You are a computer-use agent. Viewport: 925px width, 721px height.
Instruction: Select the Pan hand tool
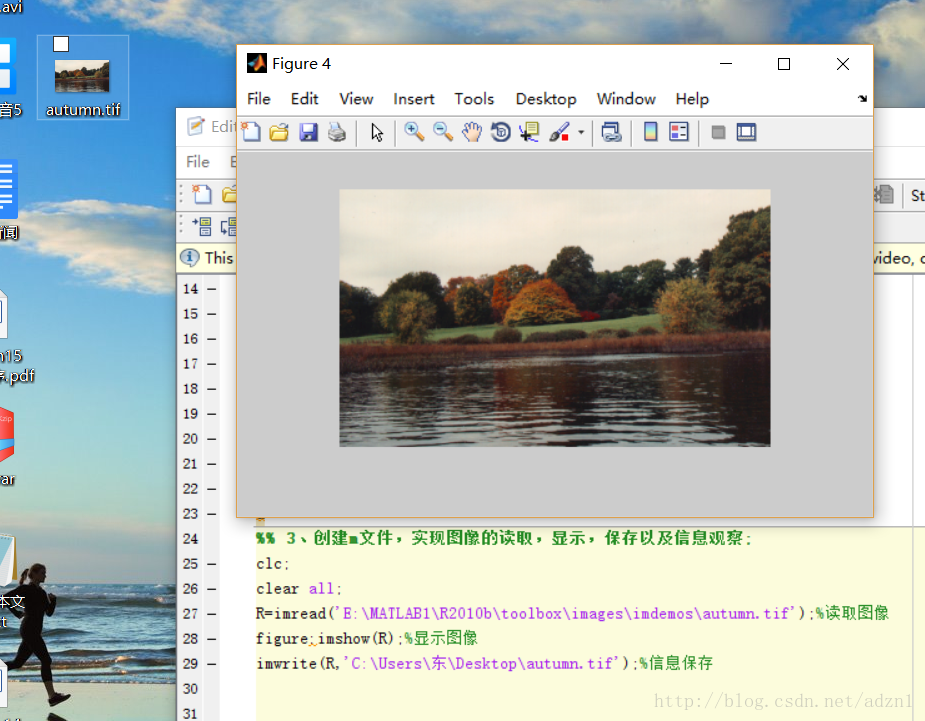pos(472,132)
